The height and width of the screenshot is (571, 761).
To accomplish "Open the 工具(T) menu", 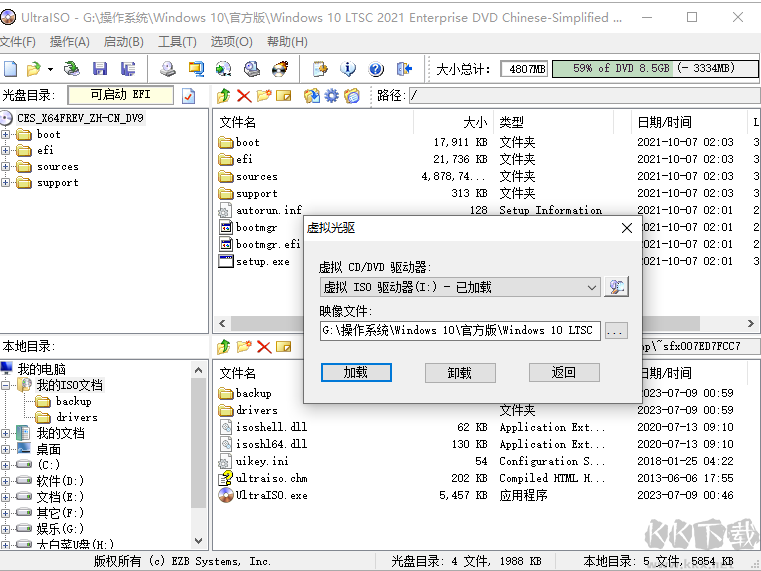I will pos(177,42).
